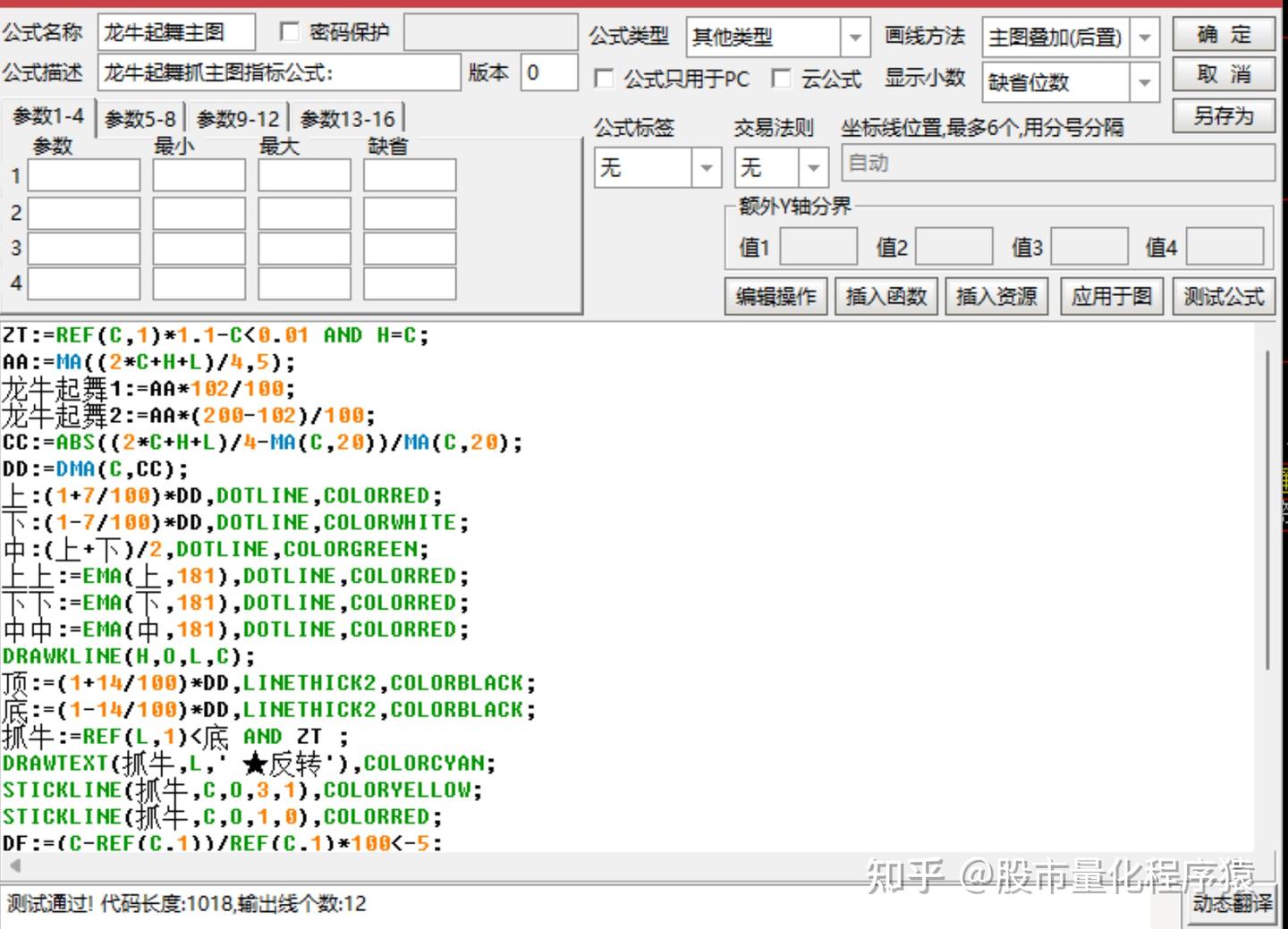Image resolution: width=1288 pixels, height=929 pixels.
Task: Click the code line starting with CC:=ABS
Action: pyautogui.click(x=262, y=443)
